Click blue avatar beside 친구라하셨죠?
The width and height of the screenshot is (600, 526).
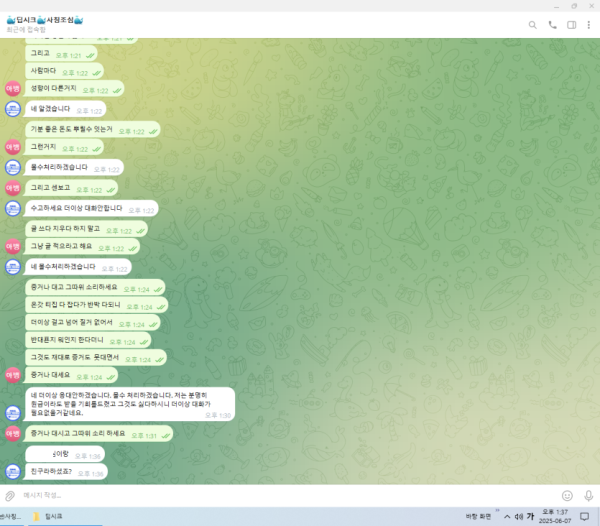click(x=13, y=472)
